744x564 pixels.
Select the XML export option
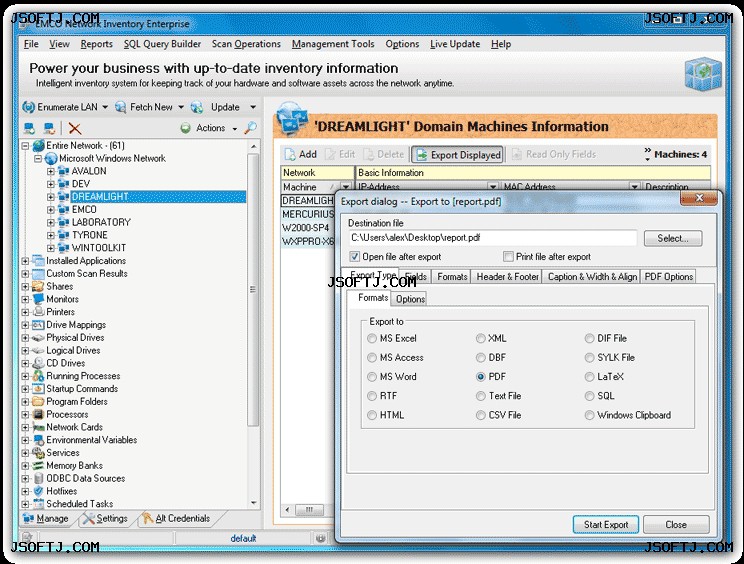(x=481, y=338)
